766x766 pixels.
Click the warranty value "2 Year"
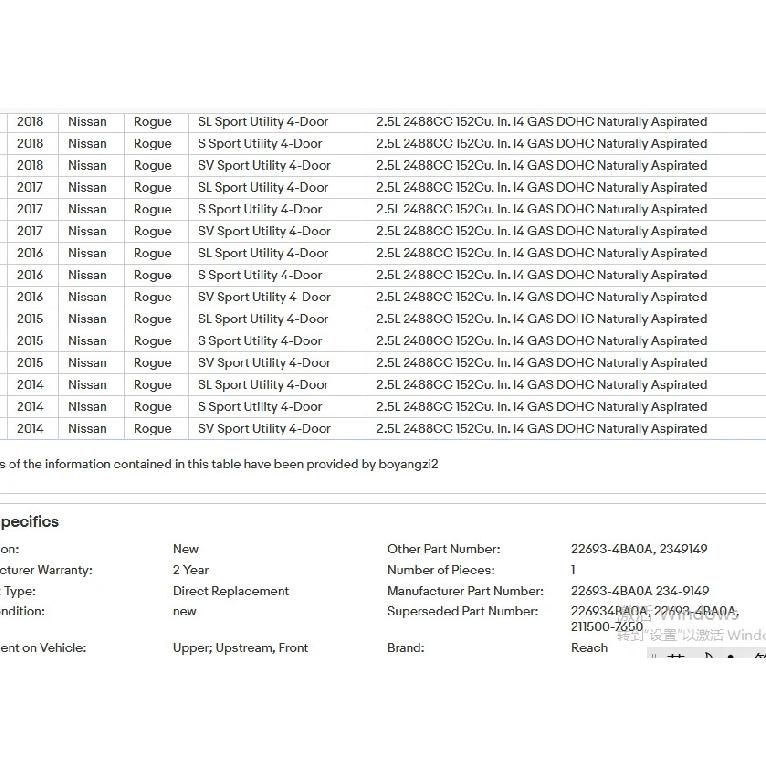click(x=191, y=570)
